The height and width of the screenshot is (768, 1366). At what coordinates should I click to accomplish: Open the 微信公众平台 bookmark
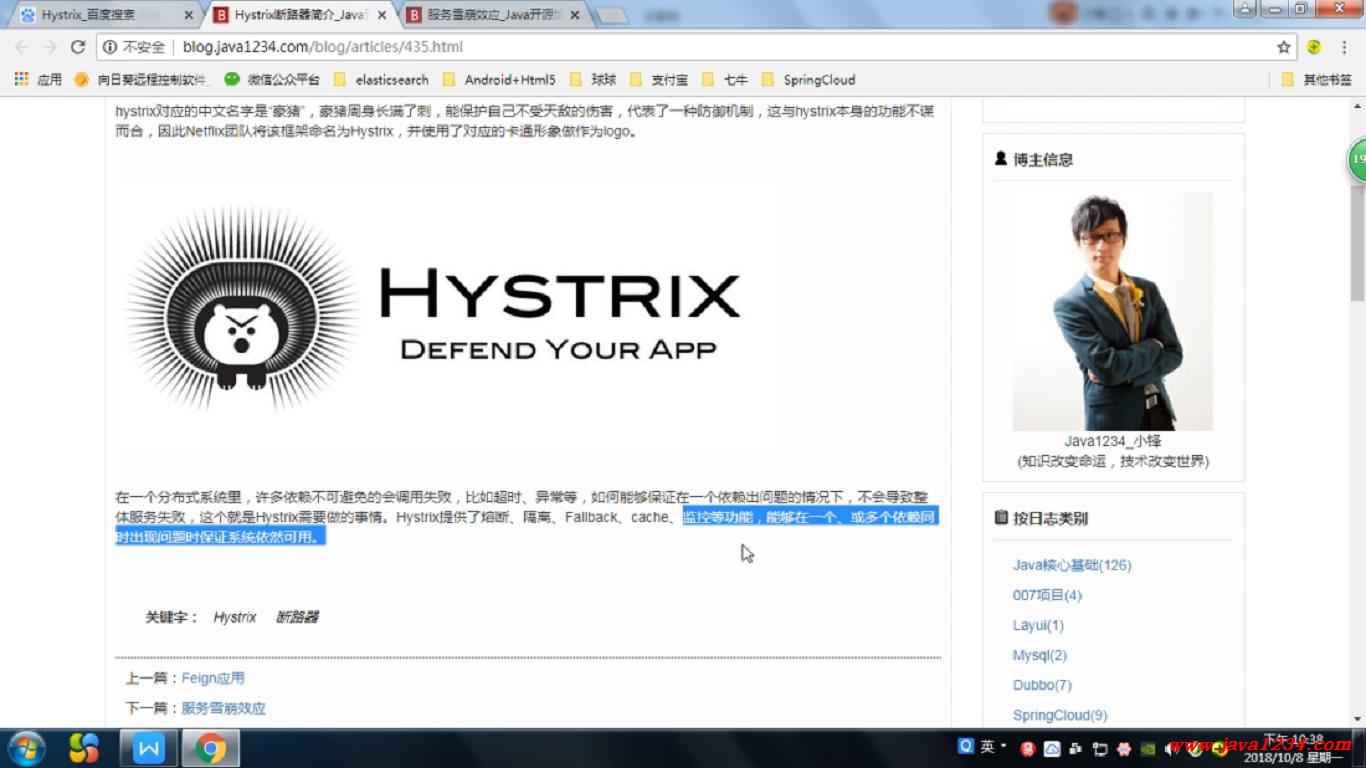[x=272, y=80]
